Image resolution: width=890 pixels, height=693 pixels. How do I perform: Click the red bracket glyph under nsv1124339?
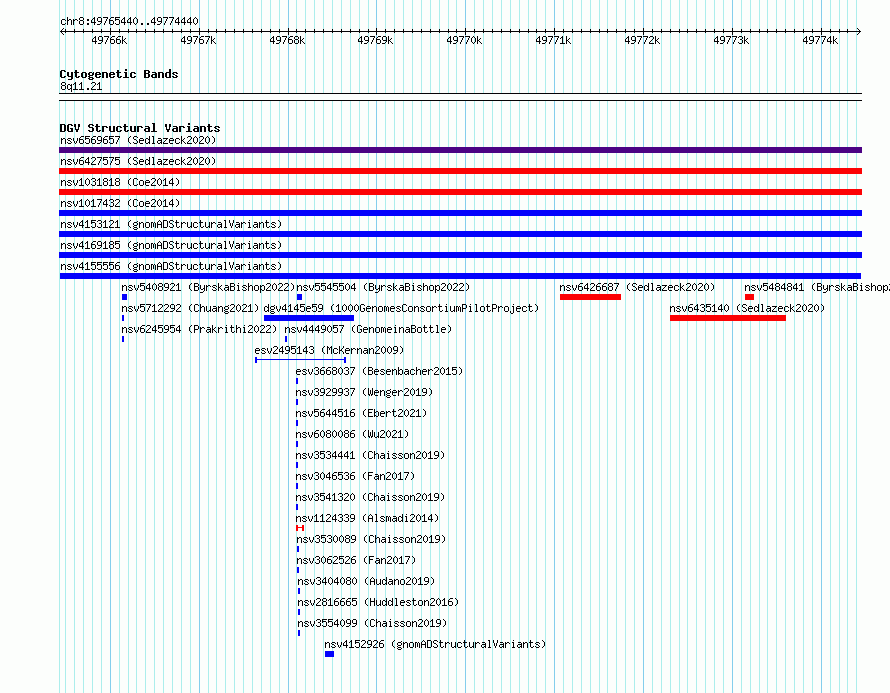coord(300,528)
